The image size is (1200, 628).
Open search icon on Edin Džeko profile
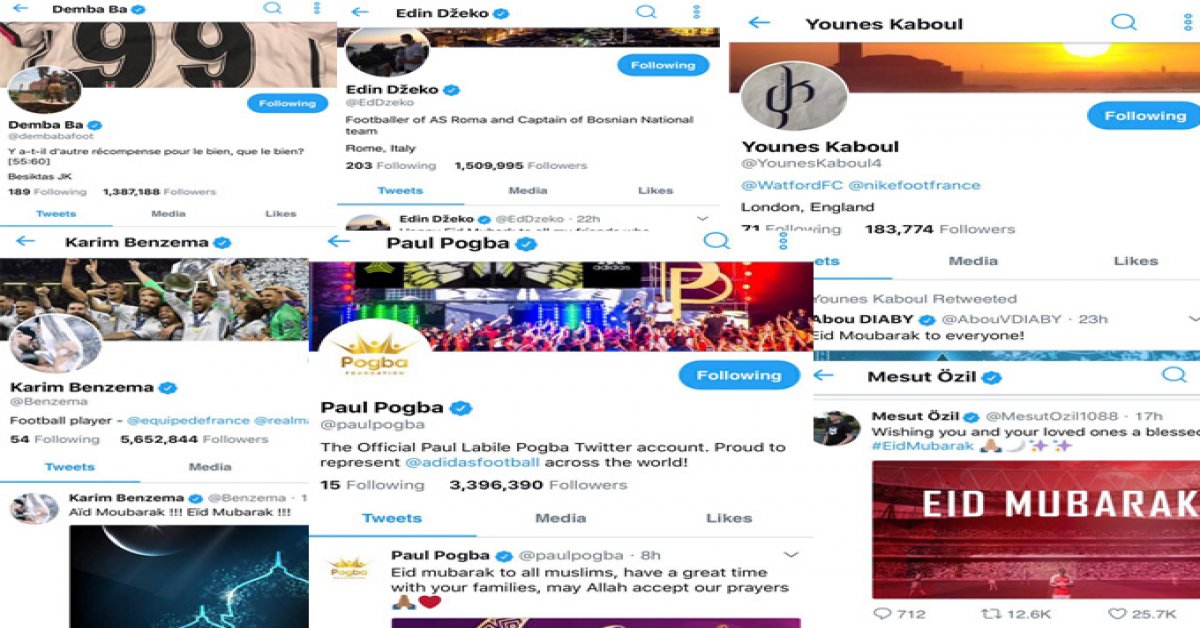[x=647, y=12]
